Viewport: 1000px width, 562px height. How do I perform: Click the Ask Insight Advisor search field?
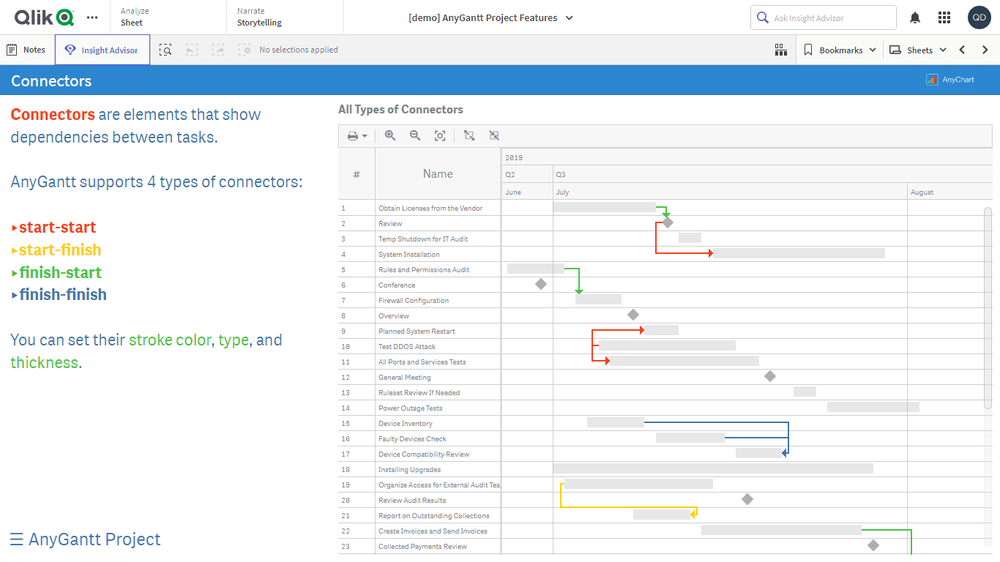click(x=823, y=18)
